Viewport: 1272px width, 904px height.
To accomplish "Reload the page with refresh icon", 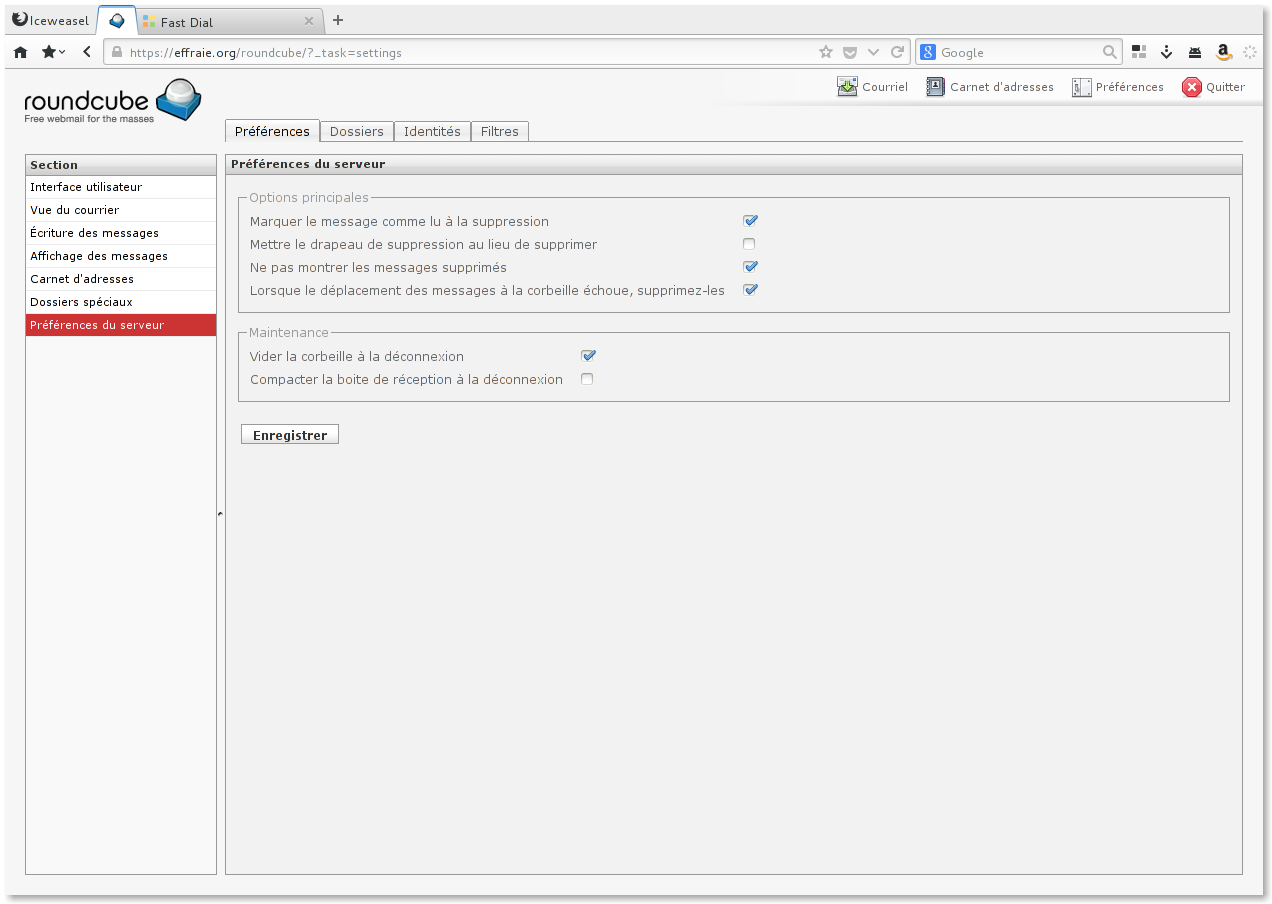I will [897, 52].
